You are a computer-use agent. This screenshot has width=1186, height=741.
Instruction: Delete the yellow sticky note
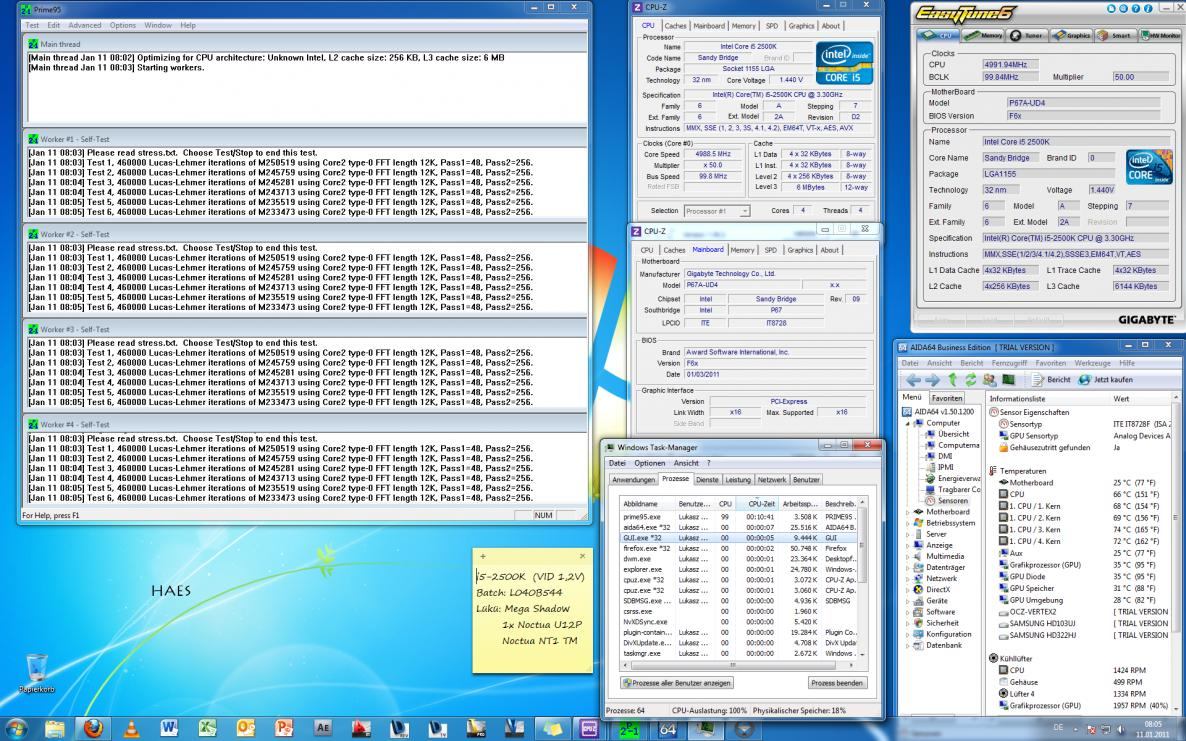click(x=582, y=556)
